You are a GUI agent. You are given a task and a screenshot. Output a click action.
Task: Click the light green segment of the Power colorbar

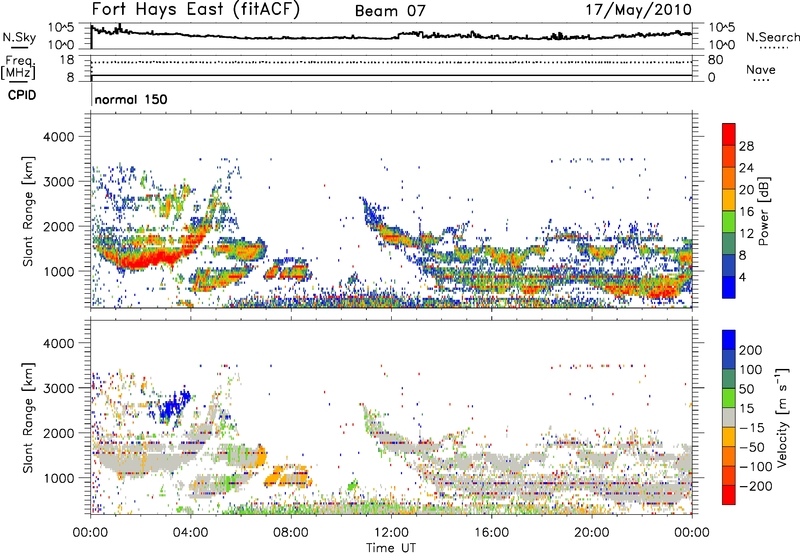(729, 222)
